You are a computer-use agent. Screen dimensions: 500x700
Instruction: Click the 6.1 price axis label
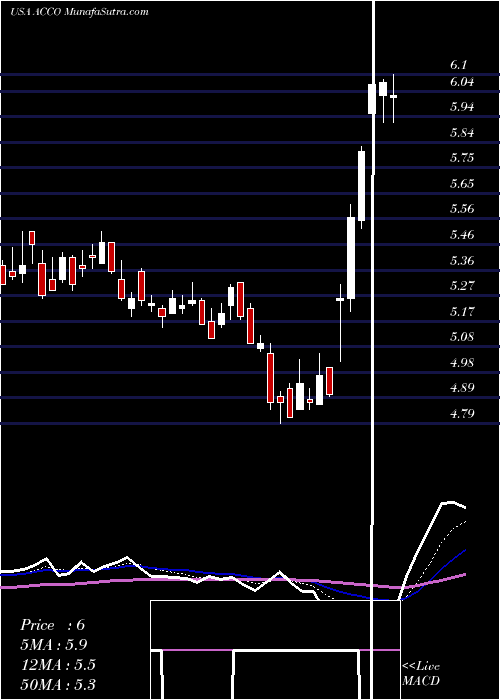click(458, 65)
